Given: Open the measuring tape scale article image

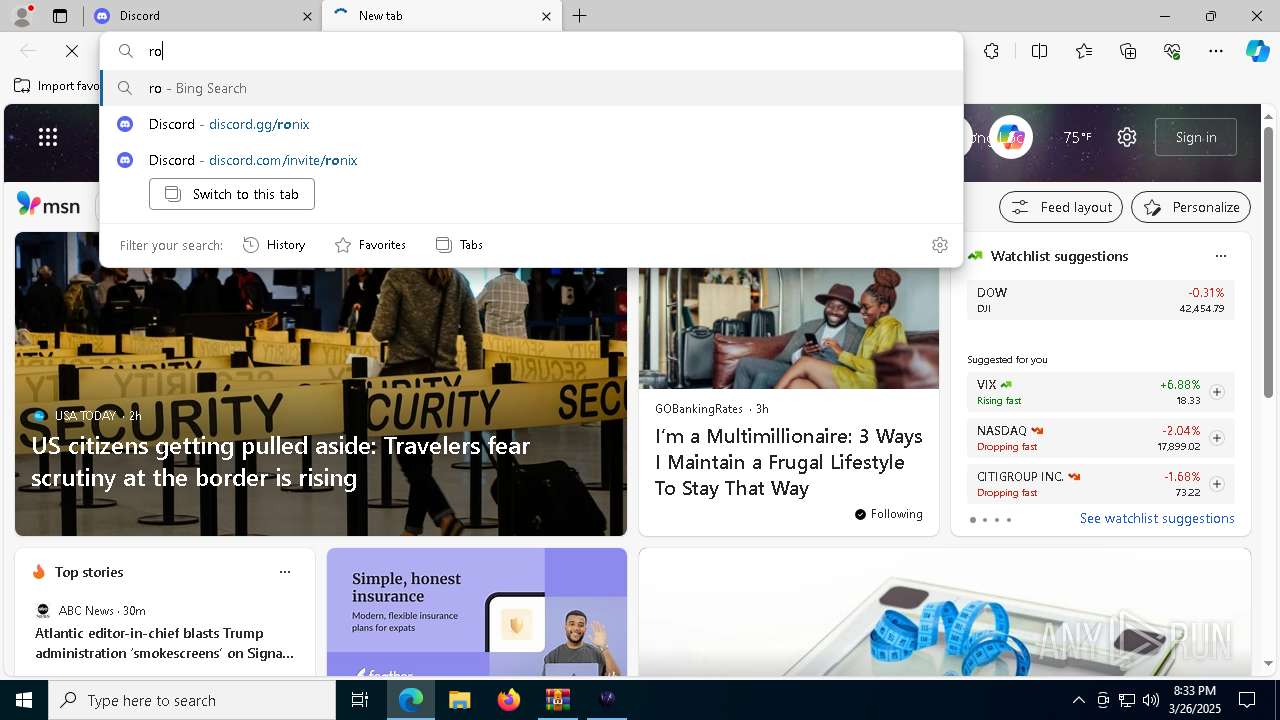Looking at the screenshot, I should click(x=945, y=612).
